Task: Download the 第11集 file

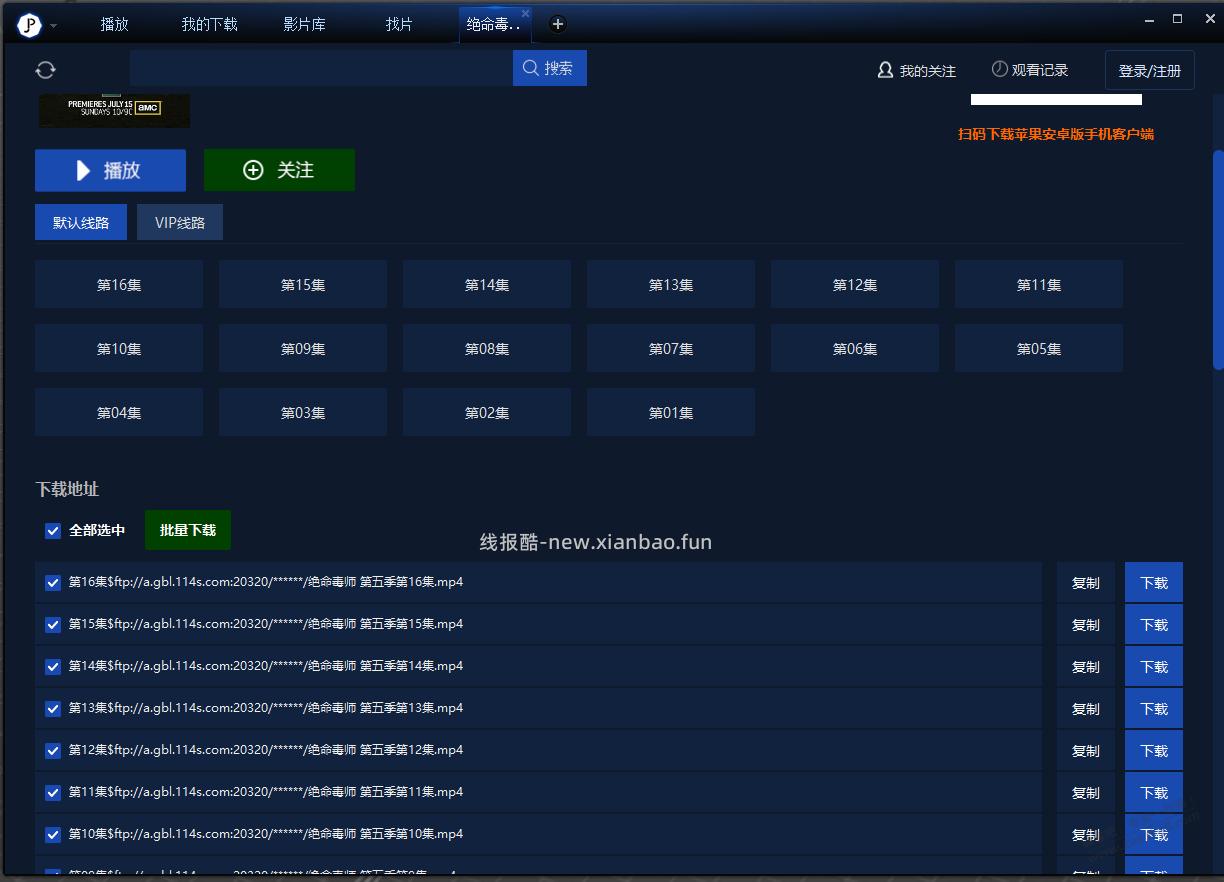Action: click(x=1154, y=793)
